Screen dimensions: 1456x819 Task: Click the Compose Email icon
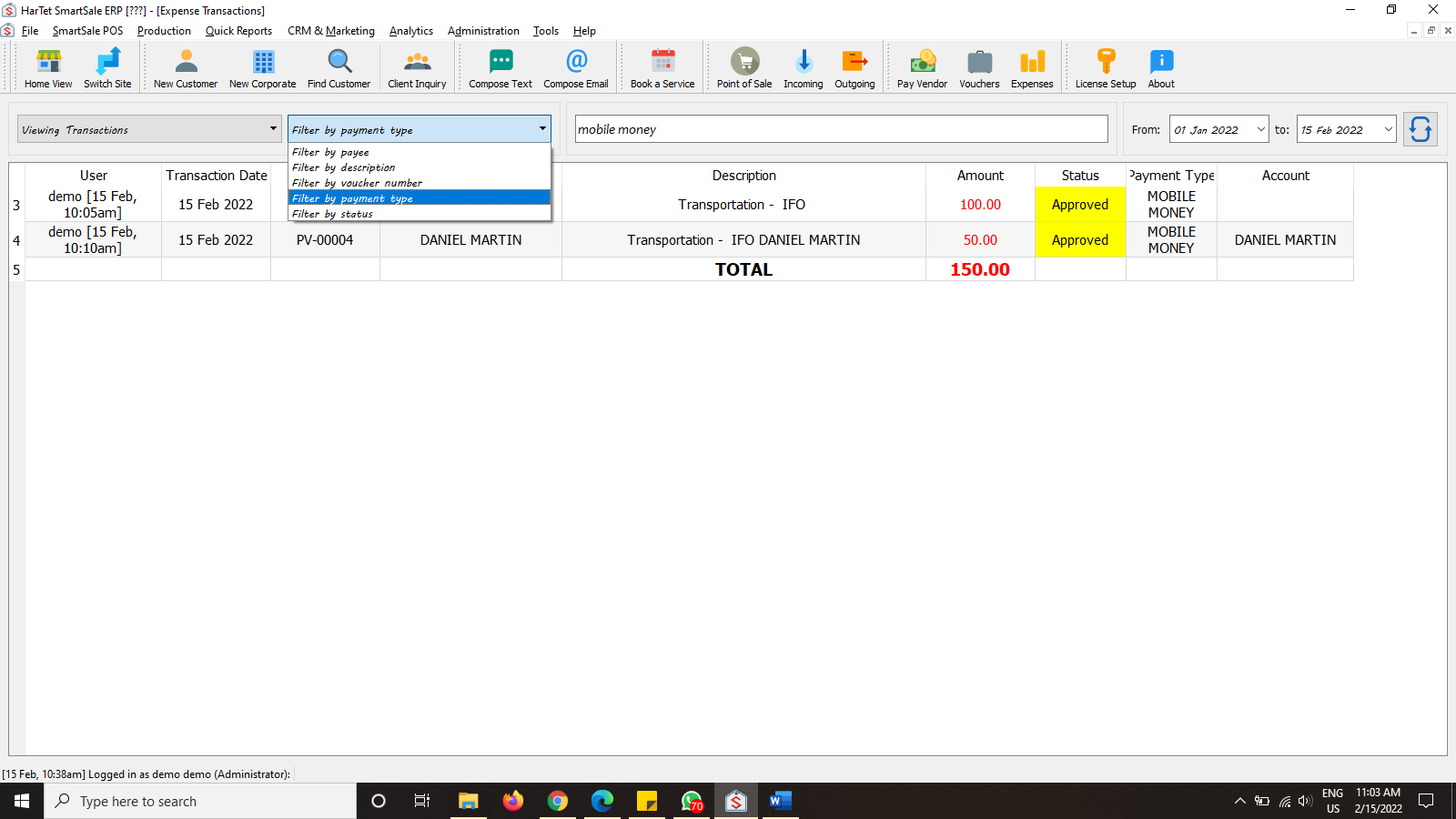pyautogui.click(x=575, y=66)
